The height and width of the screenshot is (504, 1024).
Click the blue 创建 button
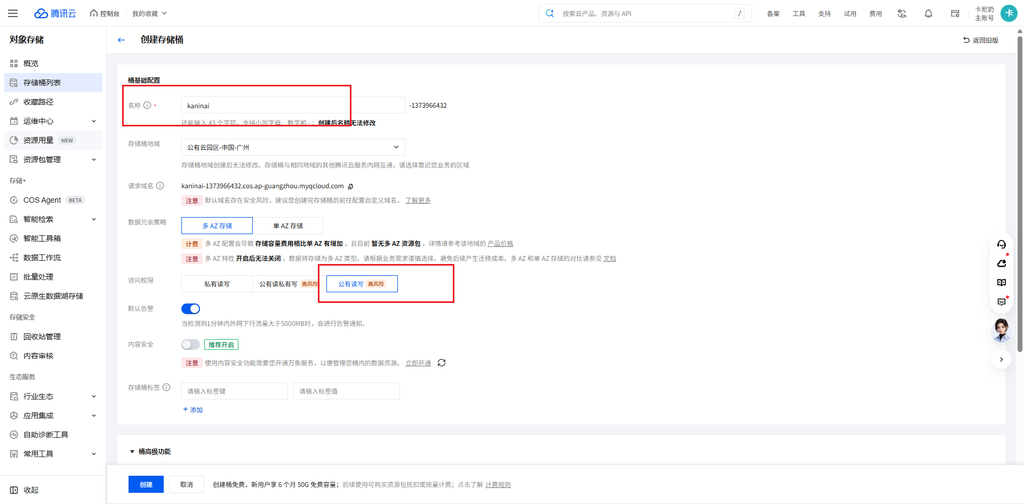pos(146,484)
